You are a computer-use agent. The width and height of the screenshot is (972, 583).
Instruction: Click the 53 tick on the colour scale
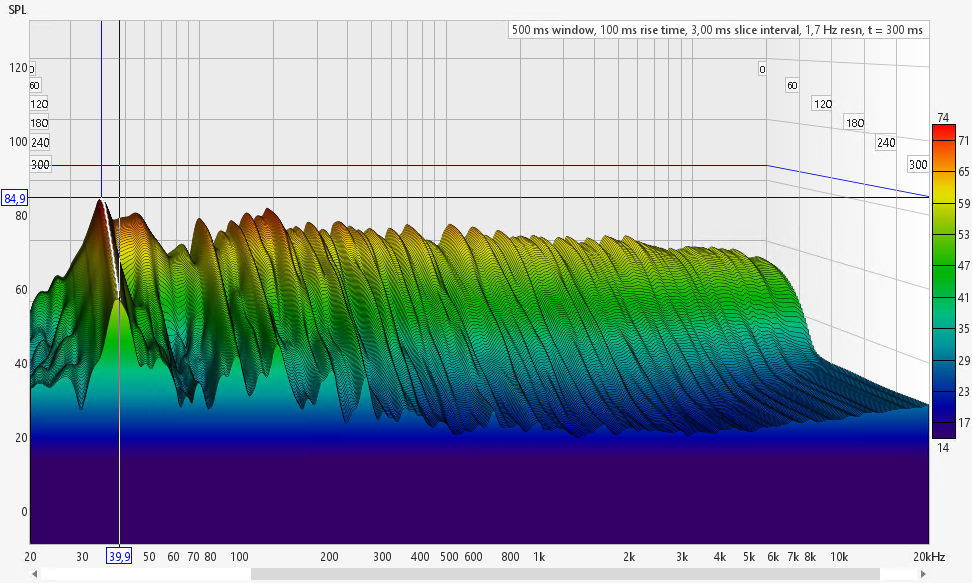click(x=964, y=234)
